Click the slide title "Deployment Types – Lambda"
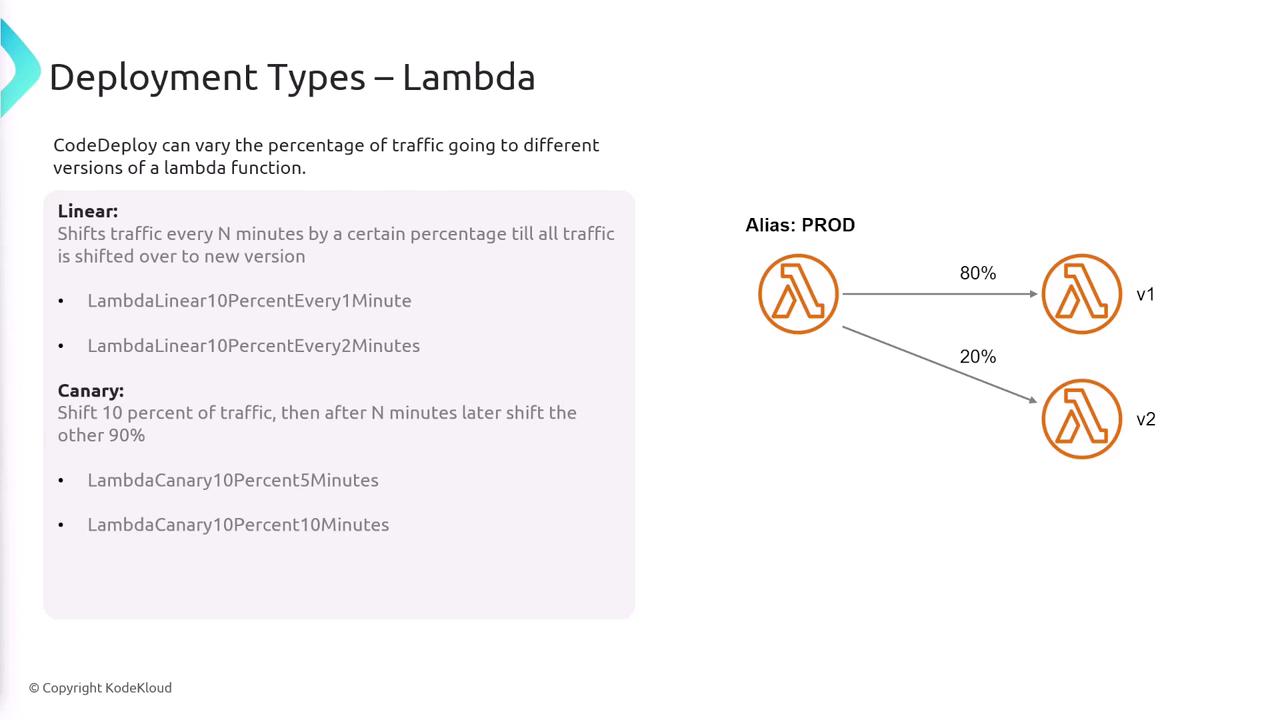Image resolution: width=1280 pixels, height=720 pixels. [292, 77]
